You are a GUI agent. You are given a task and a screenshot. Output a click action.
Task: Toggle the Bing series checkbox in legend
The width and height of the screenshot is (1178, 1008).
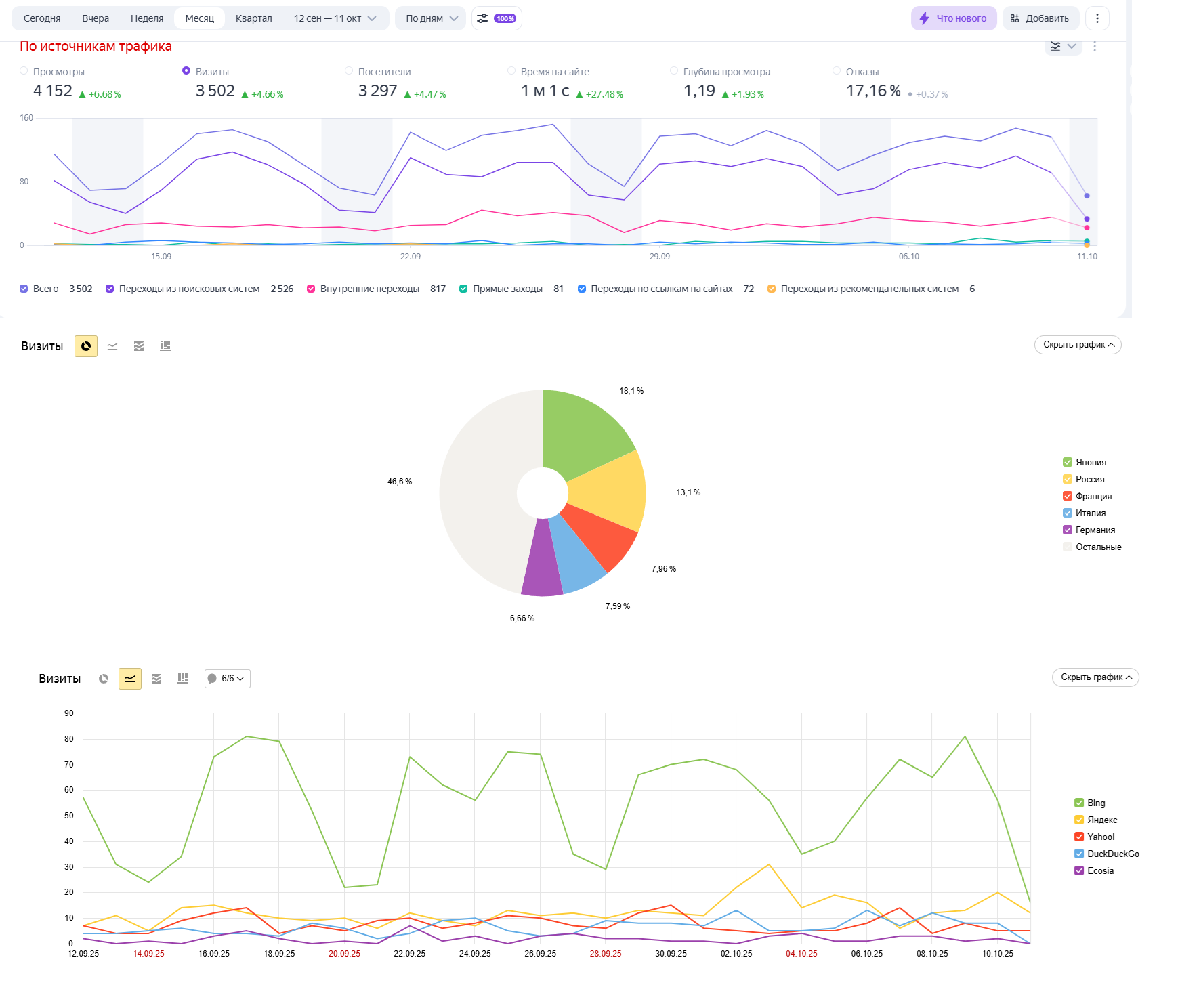click(x=1079, y=803)
